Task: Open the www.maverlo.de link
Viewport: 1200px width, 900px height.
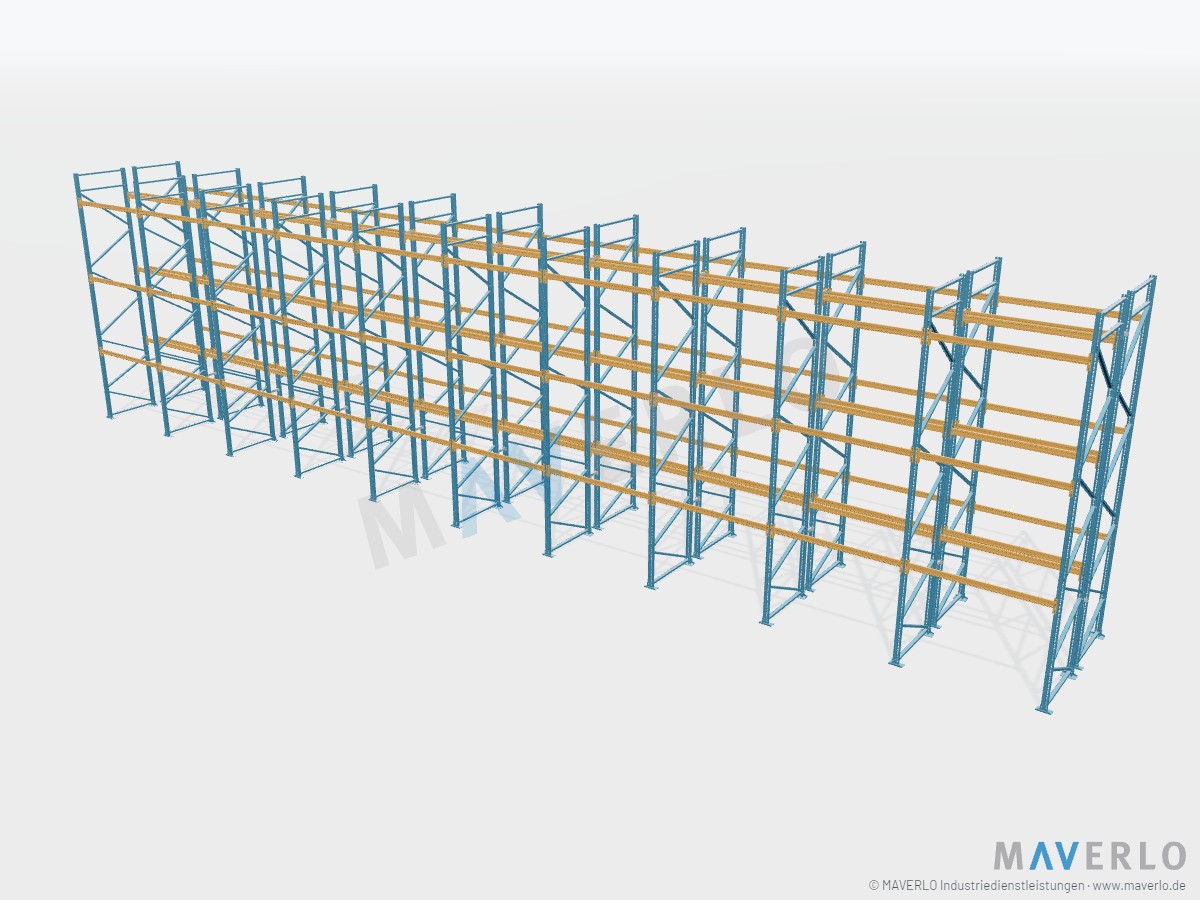Action: [x=1139, y=885]
